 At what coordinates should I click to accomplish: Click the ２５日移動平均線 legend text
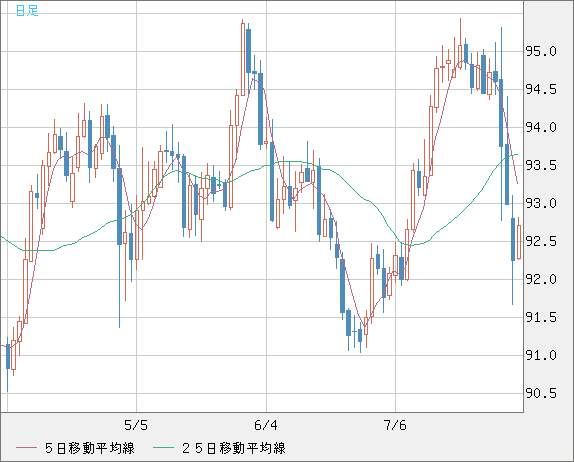234,448
